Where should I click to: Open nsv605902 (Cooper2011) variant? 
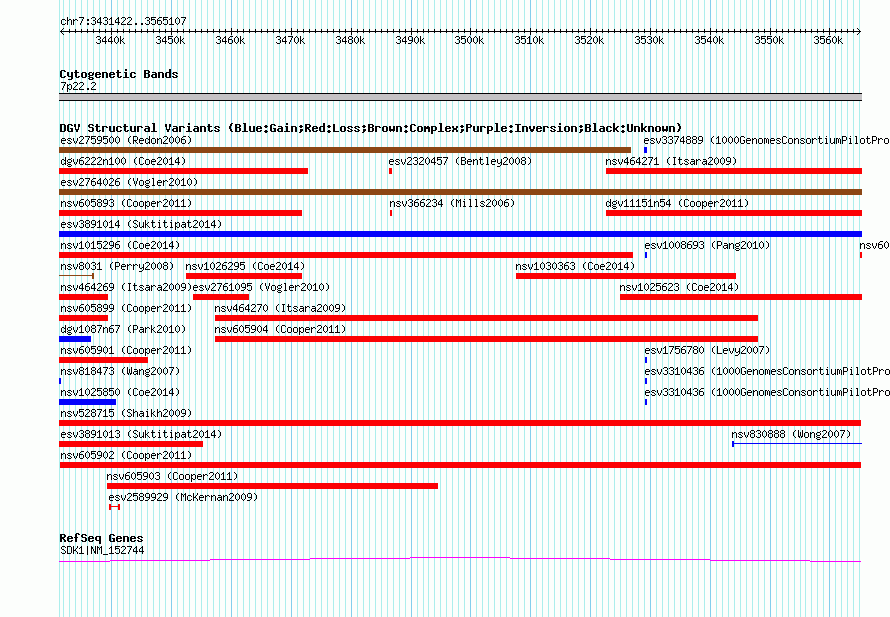tap(126, 455)
